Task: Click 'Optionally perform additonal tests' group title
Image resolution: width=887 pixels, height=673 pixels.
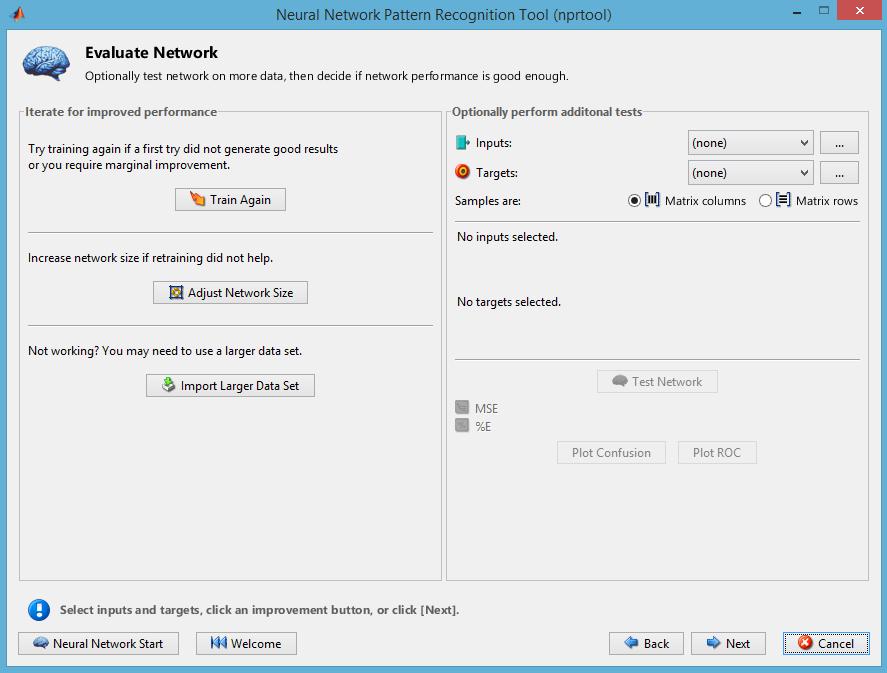Action: tap(547, 112)
